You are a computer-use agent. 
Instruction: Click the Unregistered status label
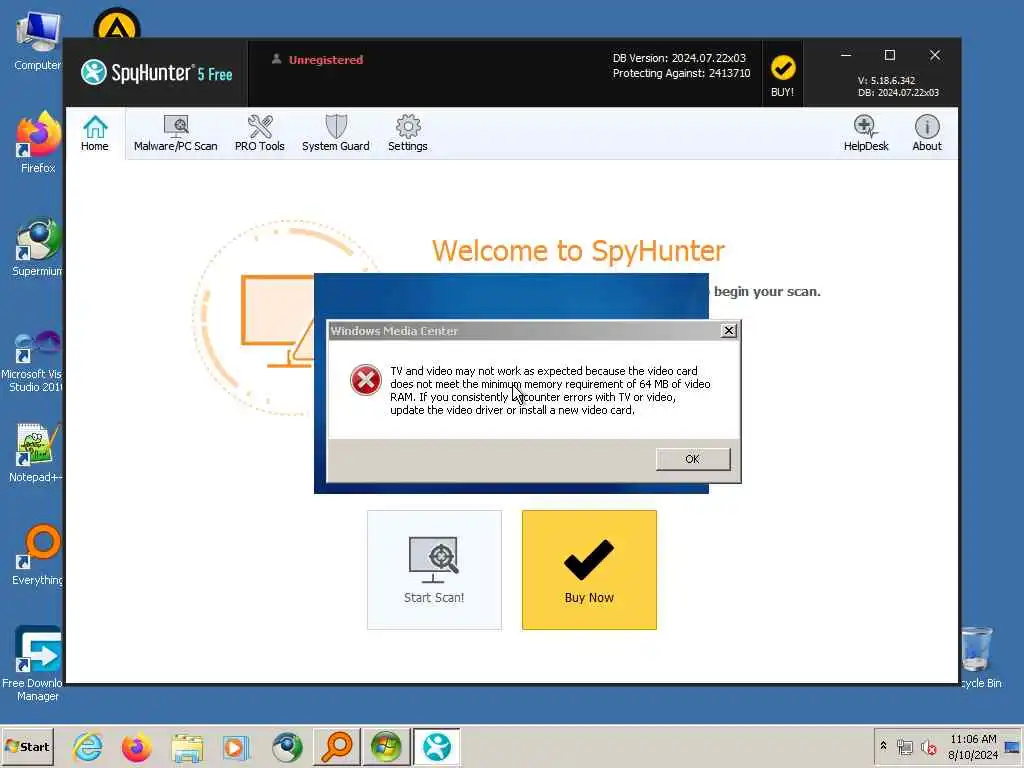coord(325,59)
